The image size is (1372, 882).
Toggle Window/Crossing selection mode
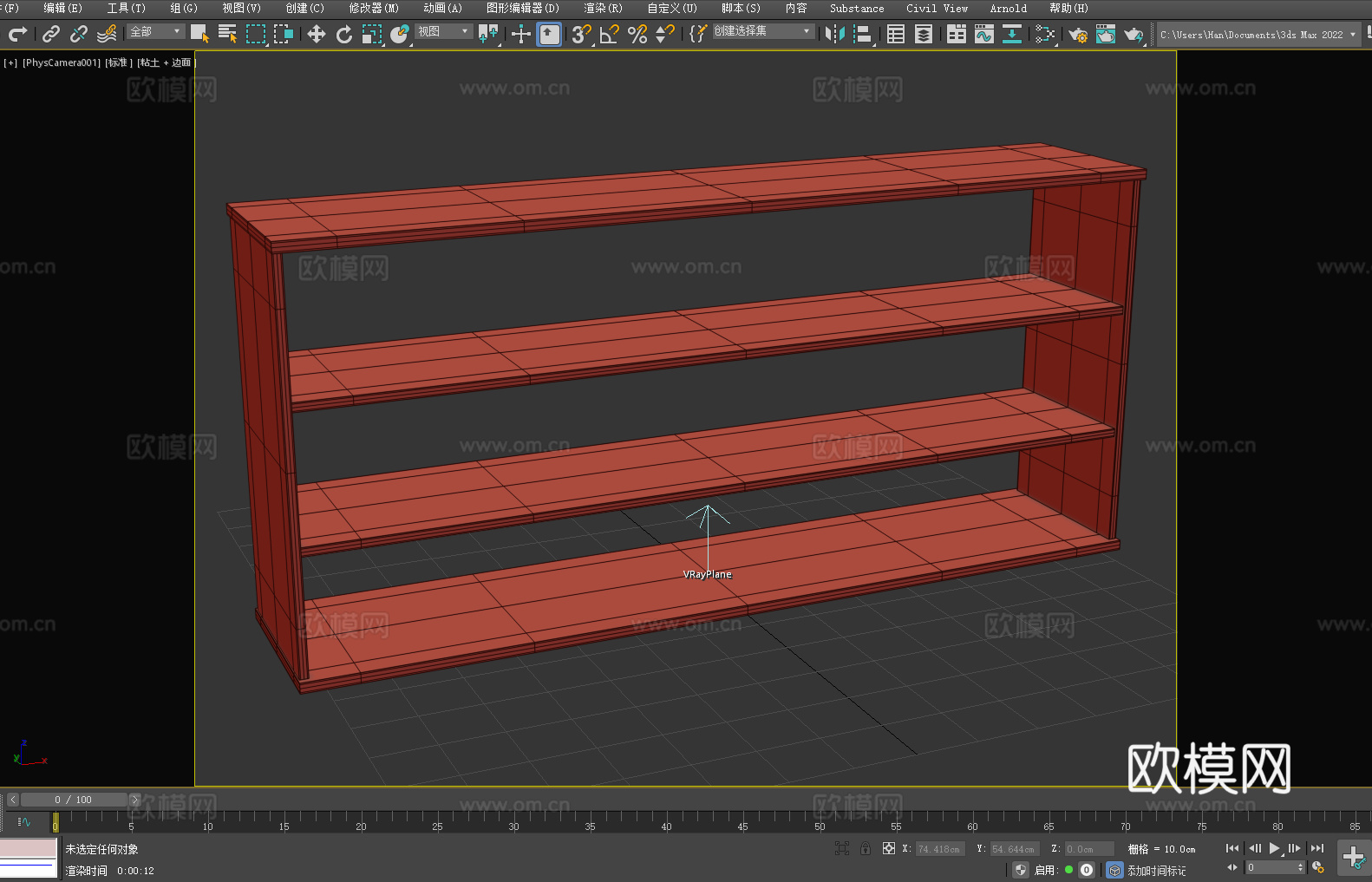(284, 34)
